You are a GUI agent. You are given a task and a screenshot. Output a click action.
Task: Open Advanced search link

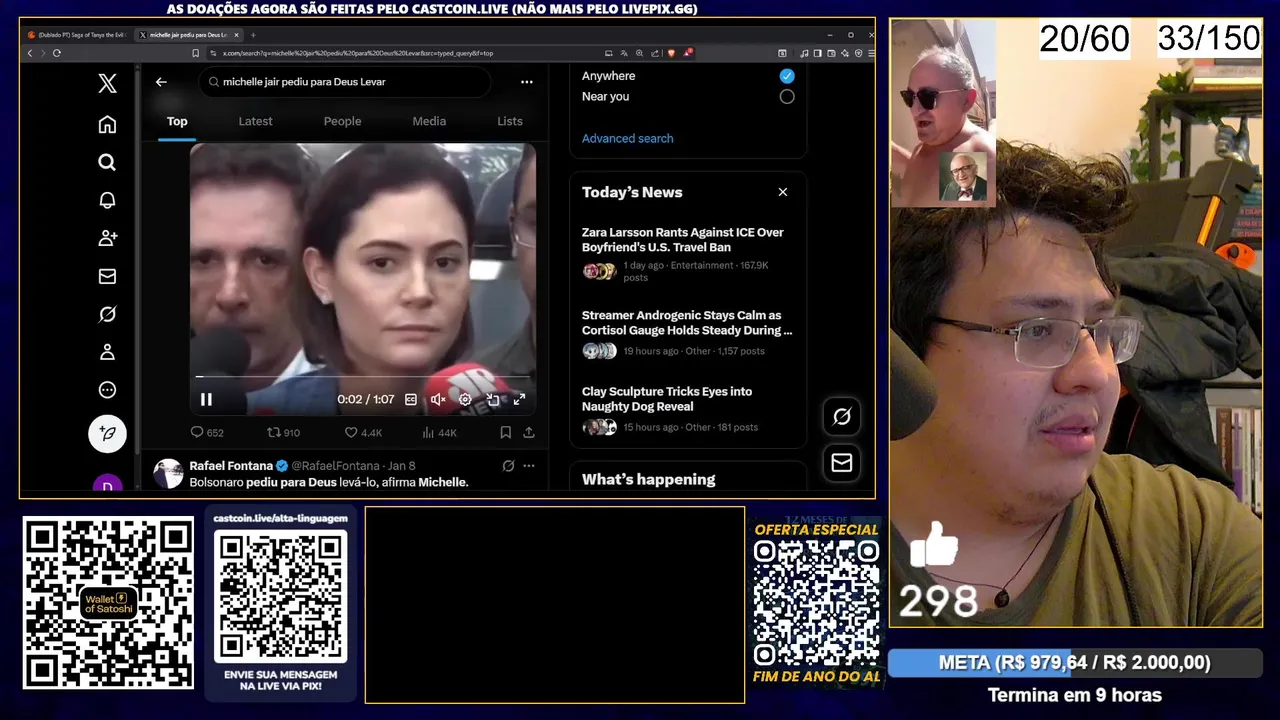627,138
